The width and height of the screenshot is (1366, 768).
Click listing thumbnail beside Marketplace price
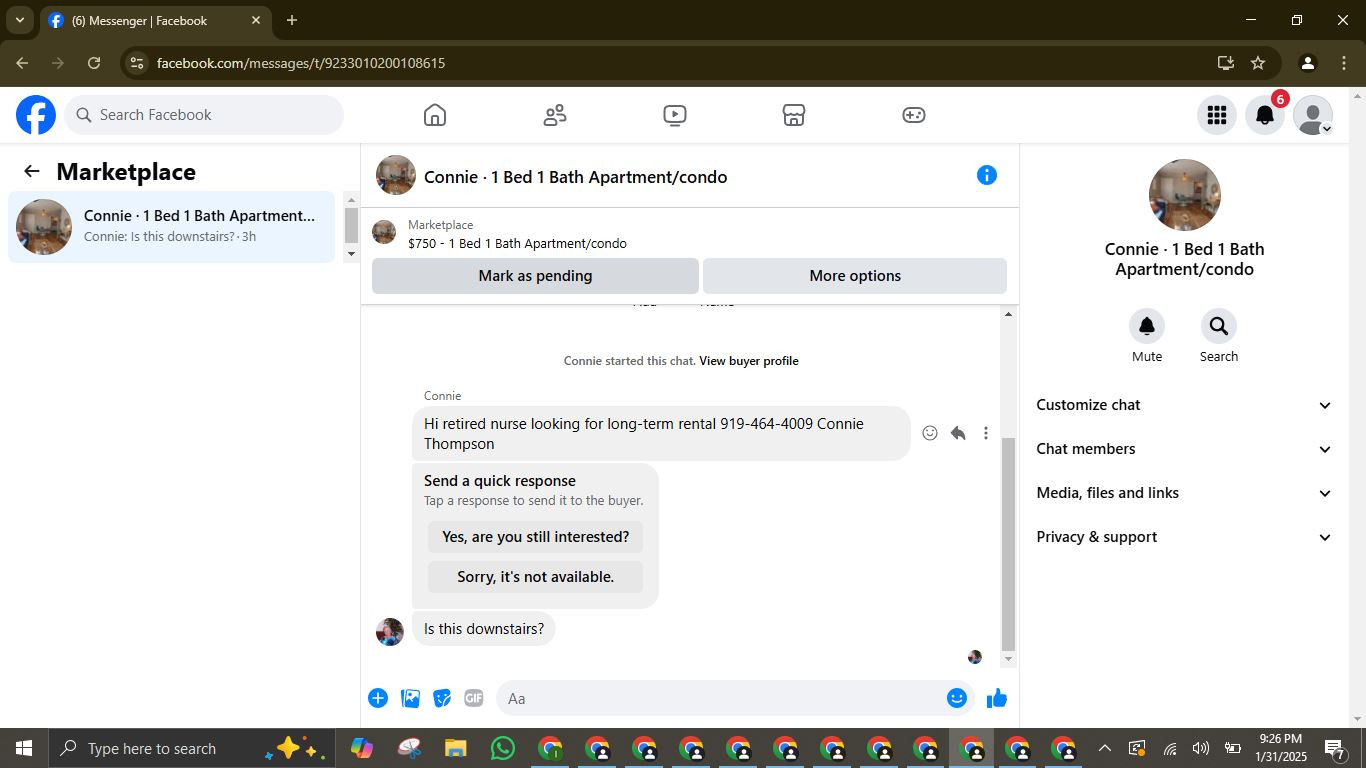(384, 232)
